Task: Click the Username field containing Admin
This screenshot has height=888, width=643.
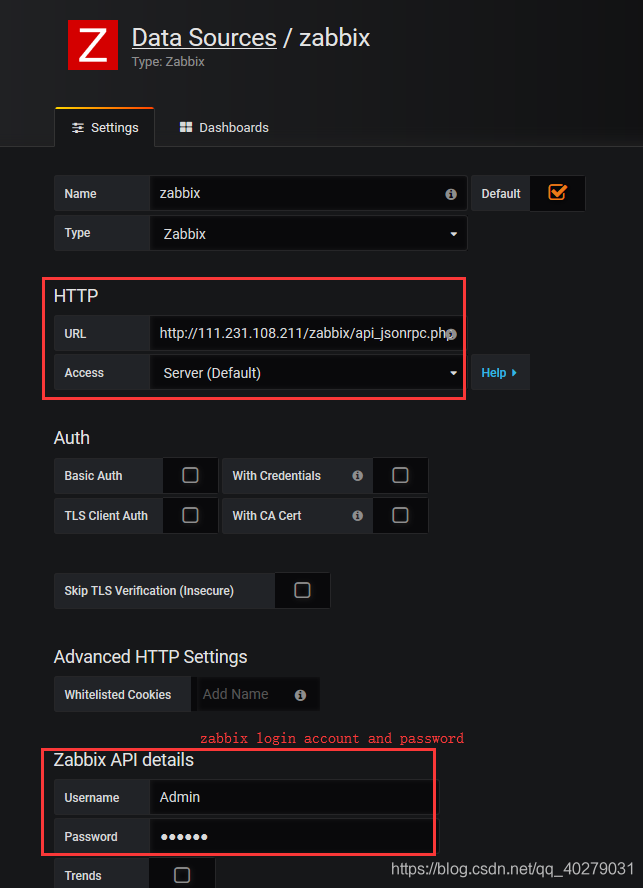Action: pos(295,797)
